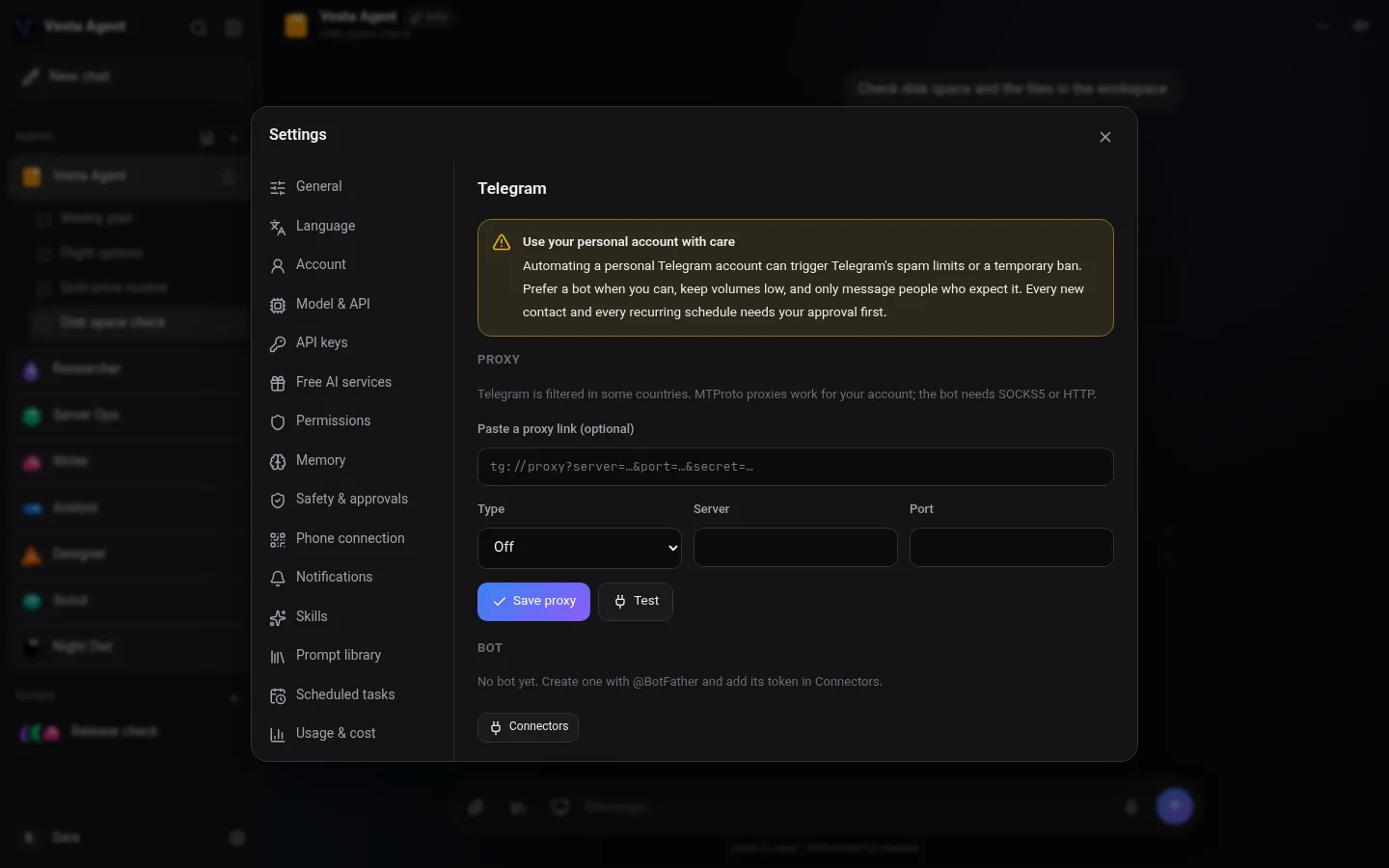Image resolution: width=1389 pixels, height=868 pixels.
Task: Click the bar chart icon for Usage & cost
Action: pyautogui.click(x=278, y=734)
